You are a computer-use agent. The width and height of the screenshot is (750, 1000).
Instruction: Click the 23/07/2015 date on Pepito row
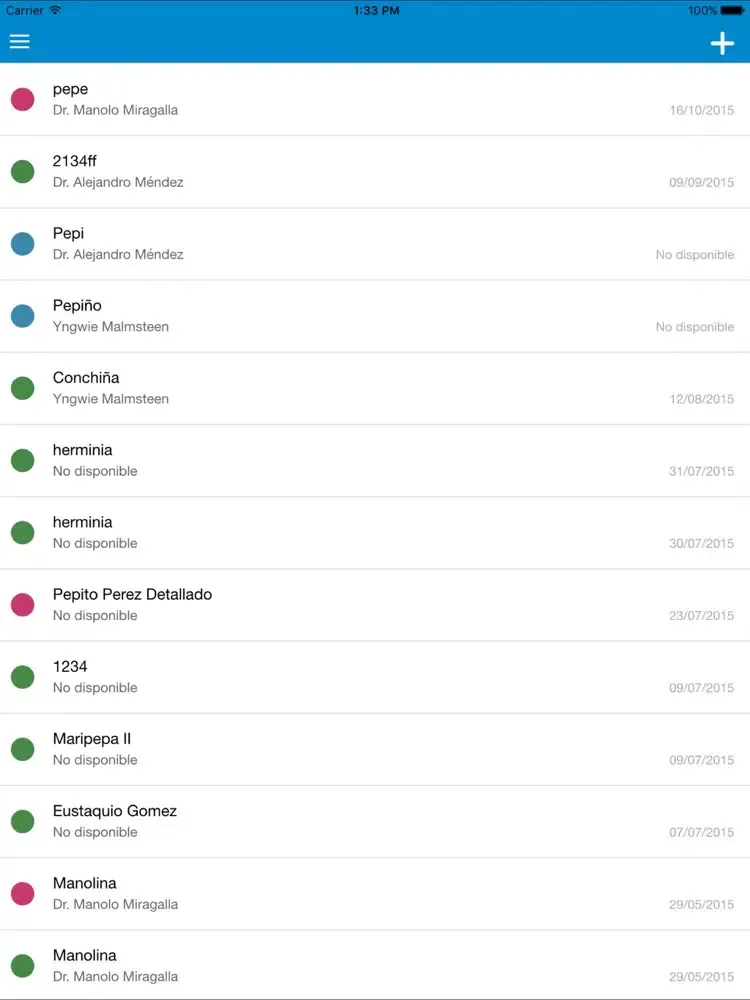tap(701, 616)
